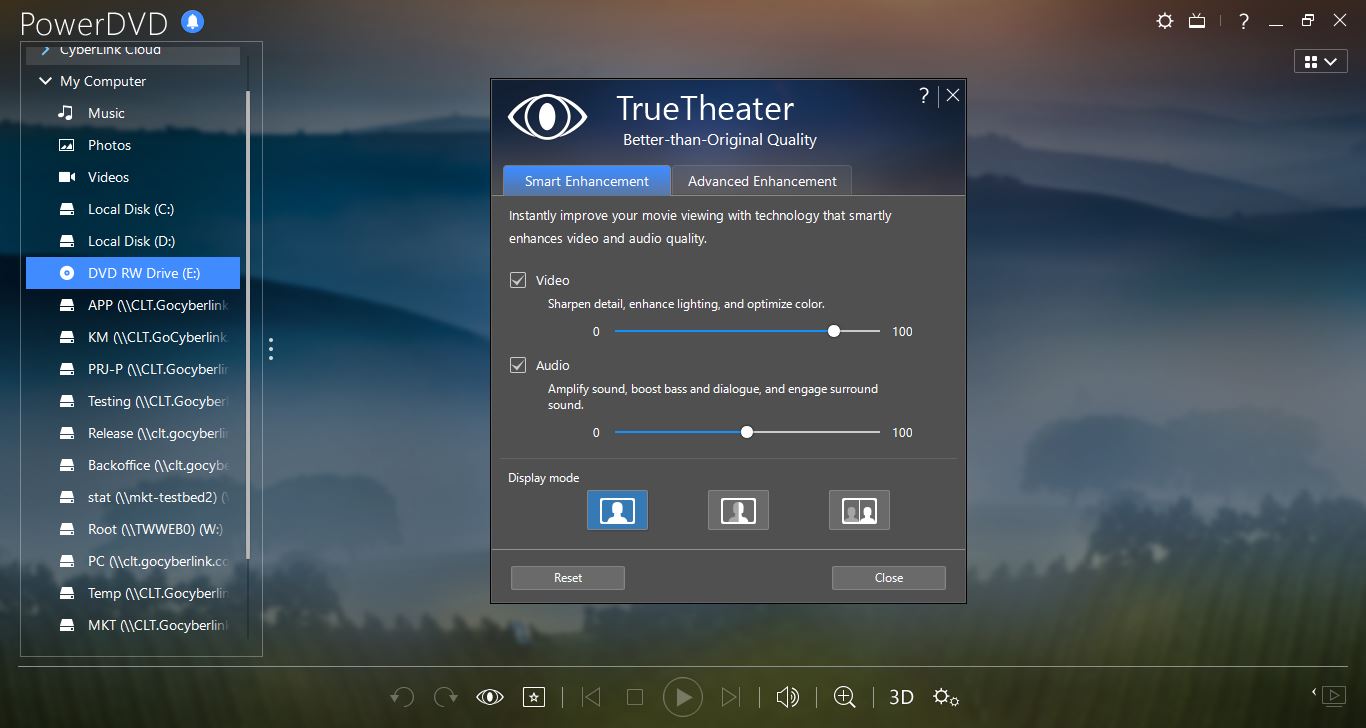The height and width of the screenshot is (728, 1366).
Task: Click the TrueTheater eye icon in playback bar
Action: [x=490, y=697]
